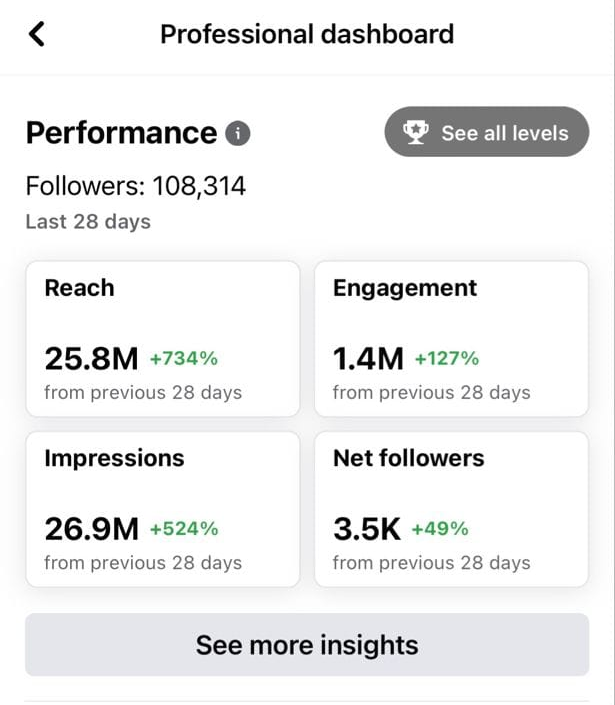The image size is (615, 705).
Task: Click the Last 28 days label
Action: pyautogui.click(x=88, y=222)
